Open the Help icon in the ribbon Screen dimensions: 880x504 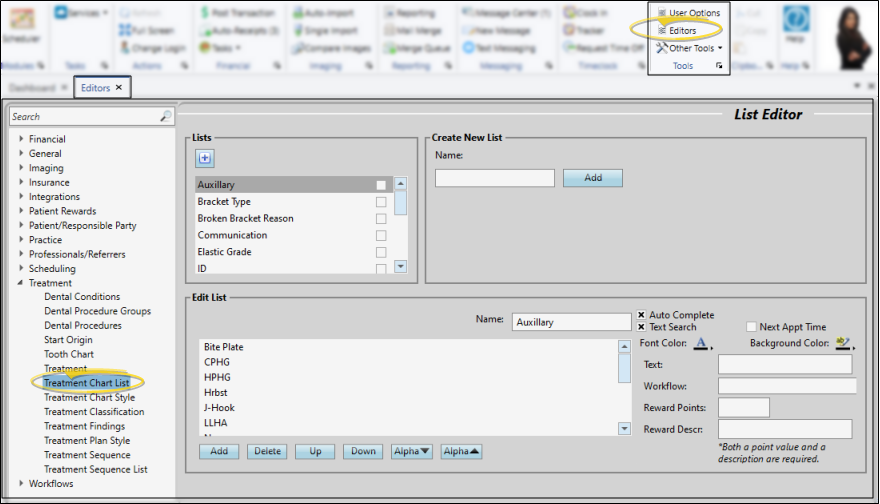796,20
